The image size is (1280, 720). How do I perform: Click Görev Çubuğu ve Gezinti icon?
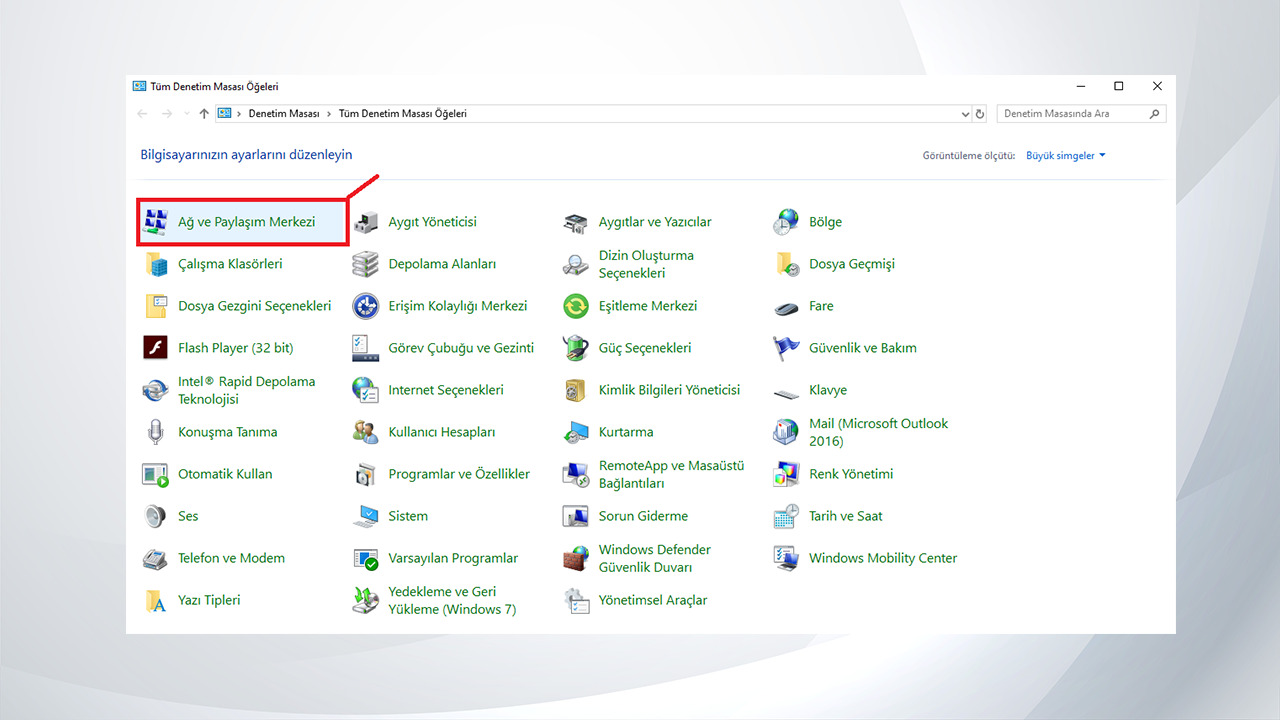point(366,348)
